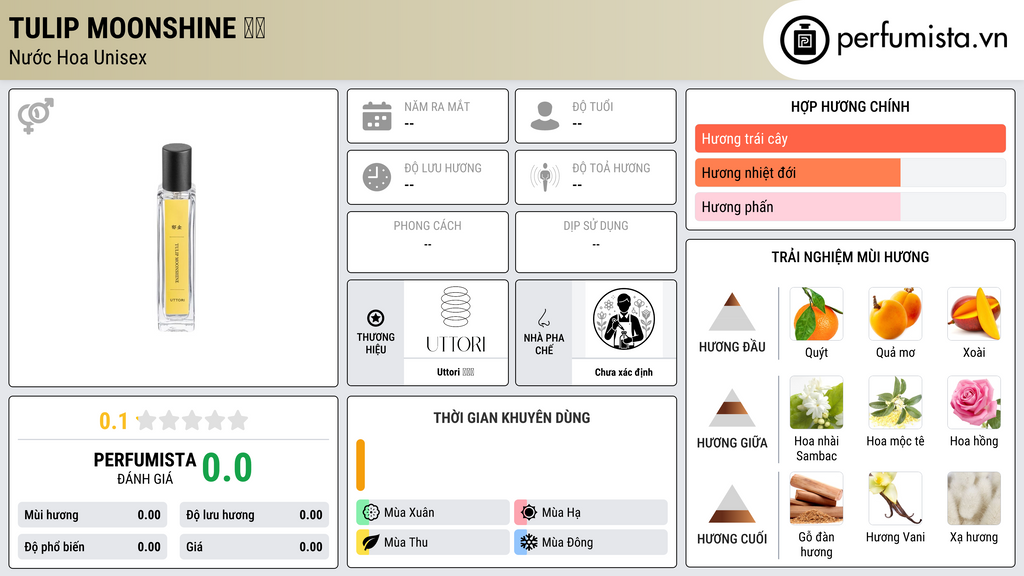Click the Hương trái cây accord bar
The image size is (1024, 576).
click(850, 138)
